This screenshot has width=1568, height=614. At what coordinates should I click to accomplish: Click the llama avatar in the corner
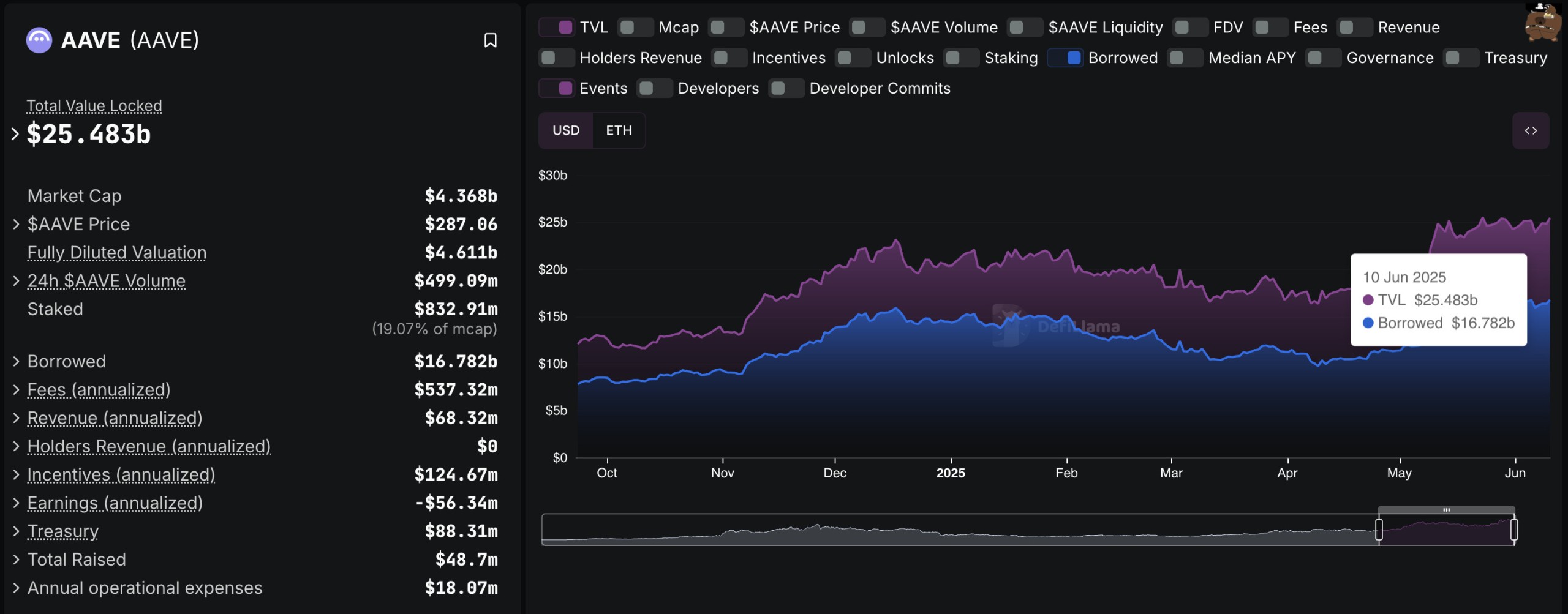1542,23
